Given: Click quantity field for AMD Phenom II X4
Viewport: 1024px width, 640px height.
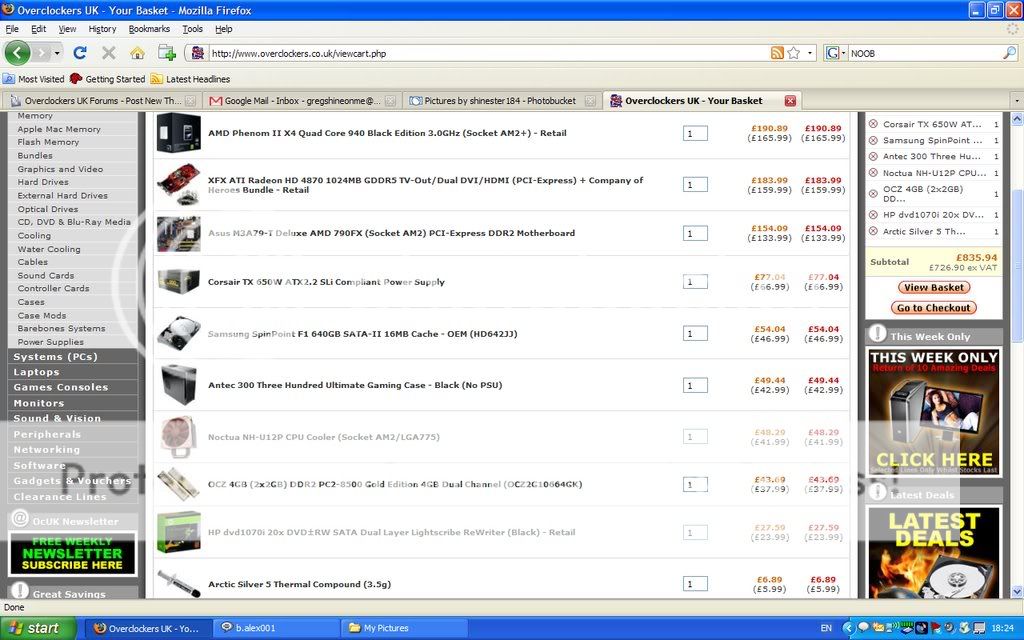Looking at the screenshot, I should click(695, 133).
